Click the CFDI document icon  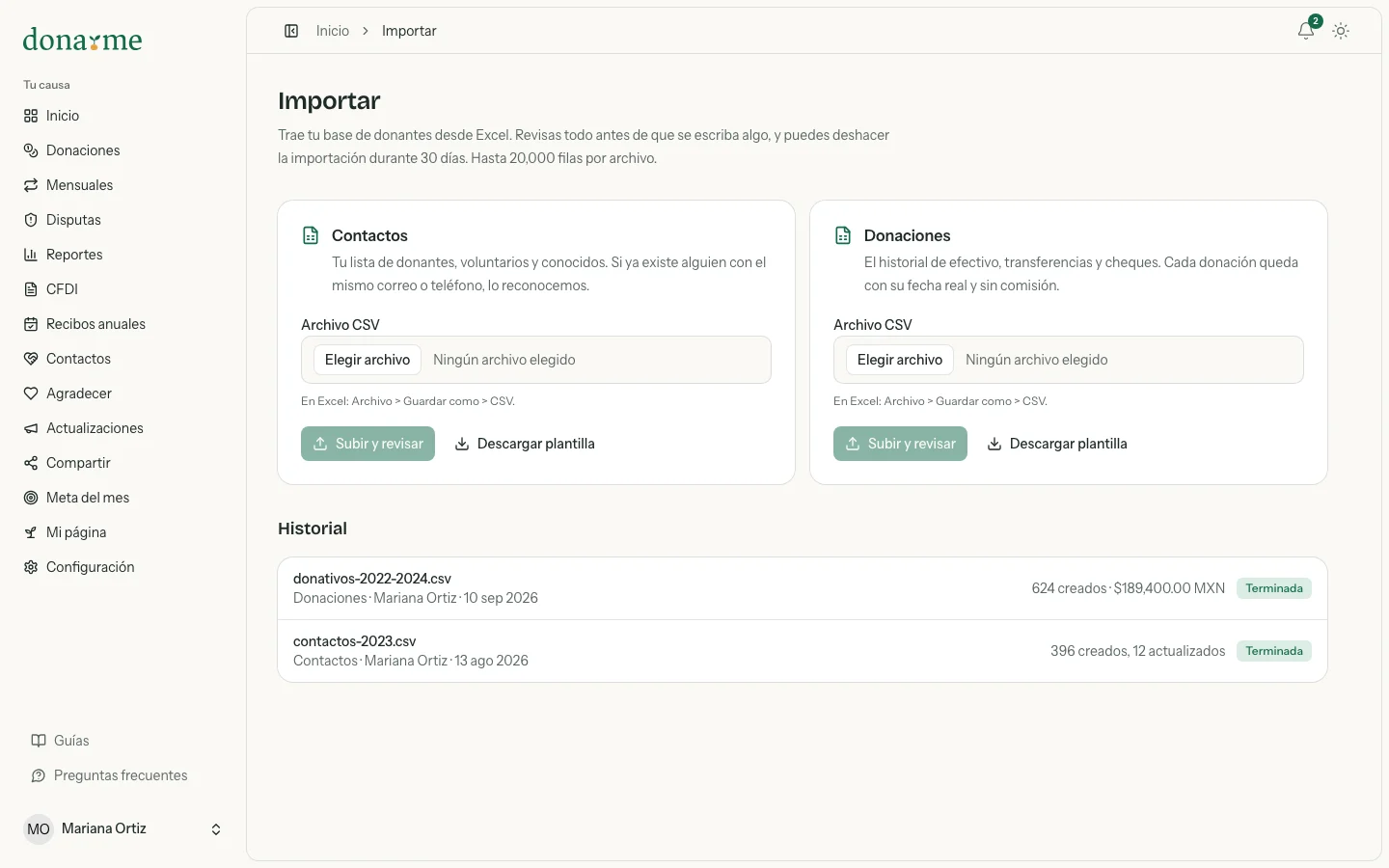[x=31, y=289]
